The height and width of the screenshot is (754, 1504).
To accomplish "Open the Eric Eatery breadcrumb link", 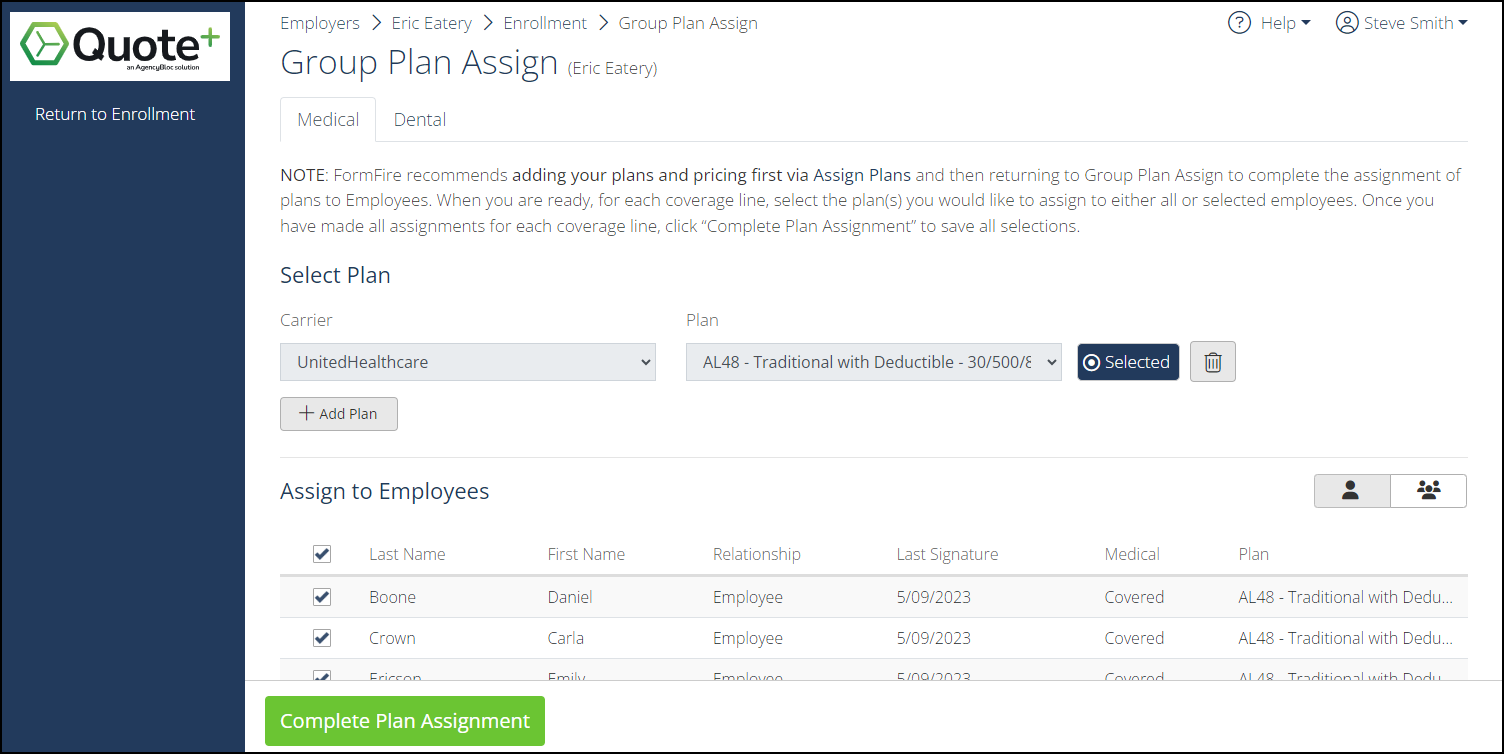I will [x=431, y=22].
